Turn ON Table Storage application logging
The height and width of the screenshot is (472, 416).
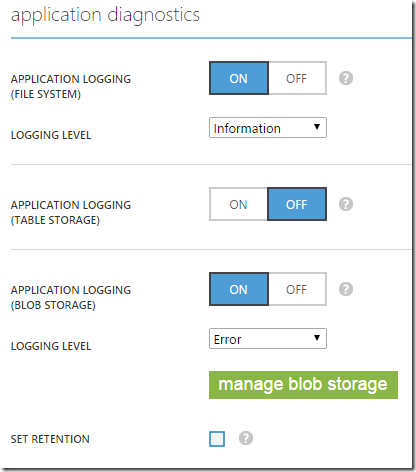coord(238,204)
